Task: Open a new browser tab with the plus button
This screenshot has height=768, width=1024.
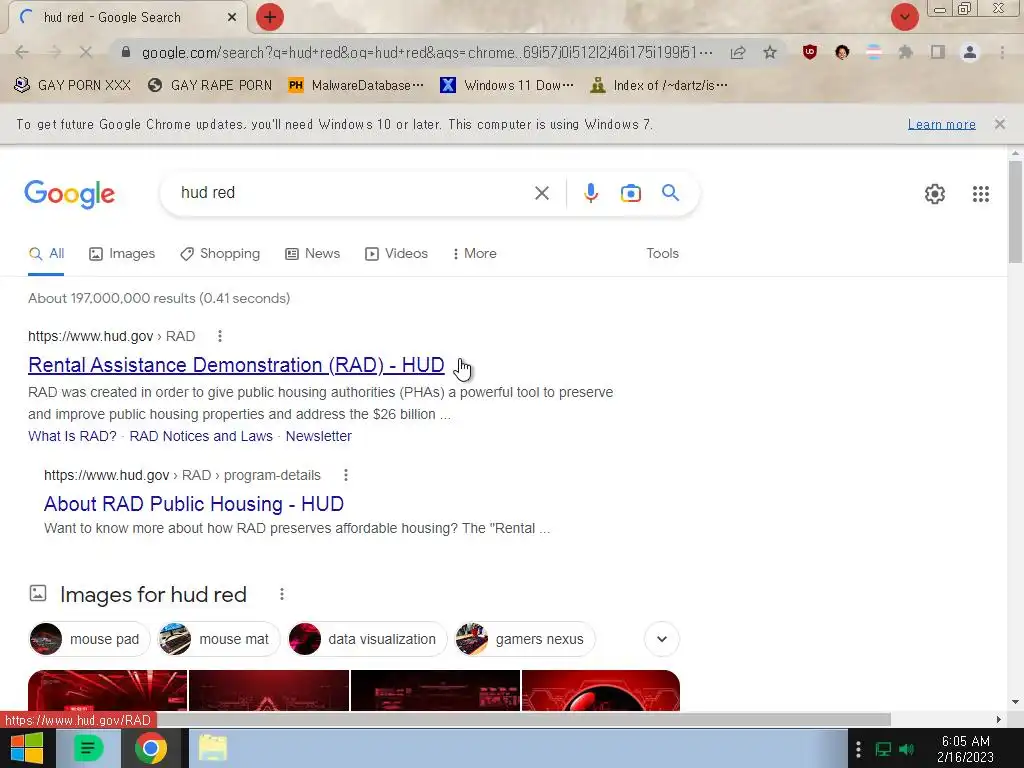Action: (270, 18)
